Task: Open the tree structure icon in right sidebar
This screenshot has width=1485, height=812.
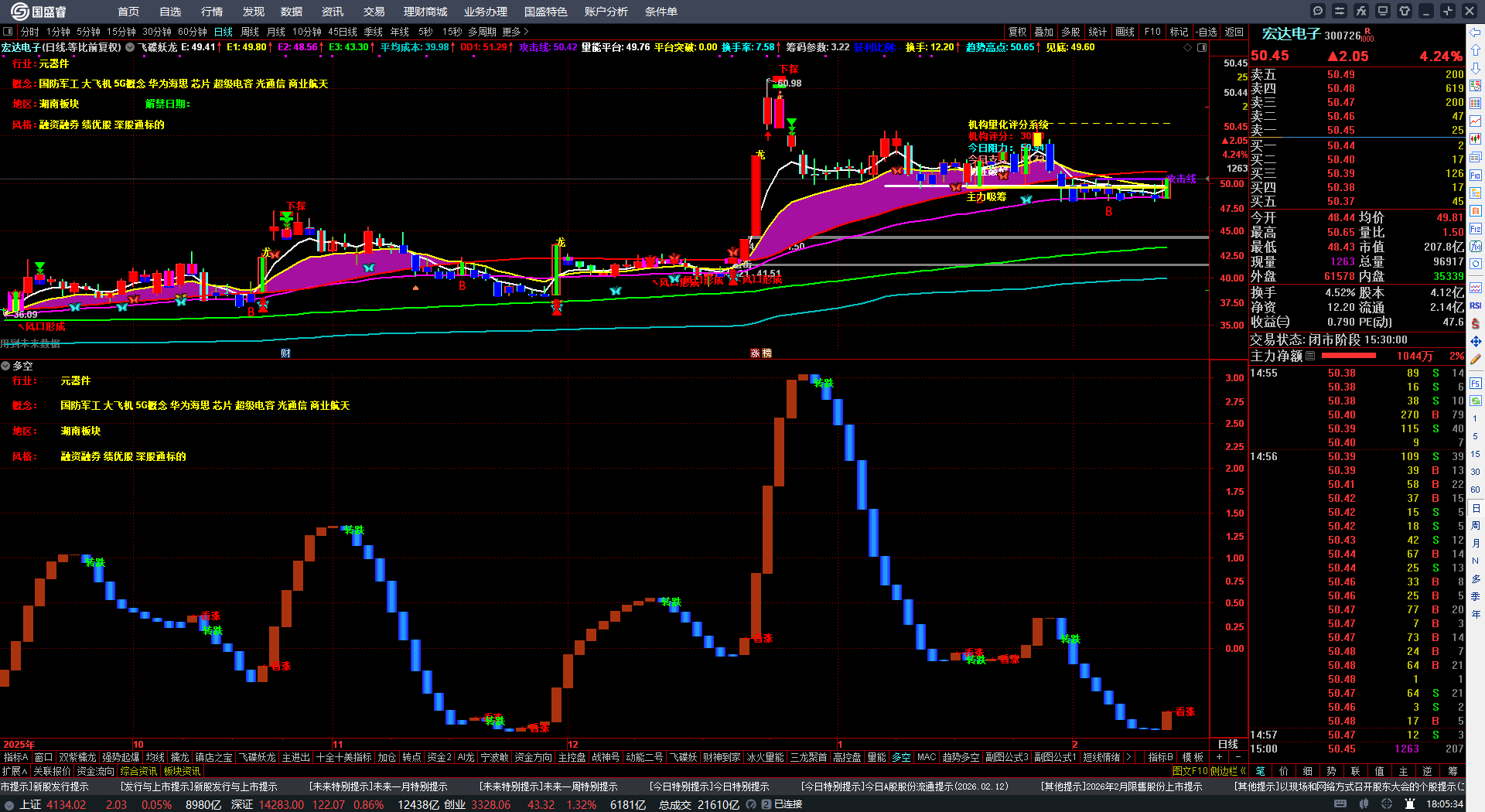Action: (1476, 193)
